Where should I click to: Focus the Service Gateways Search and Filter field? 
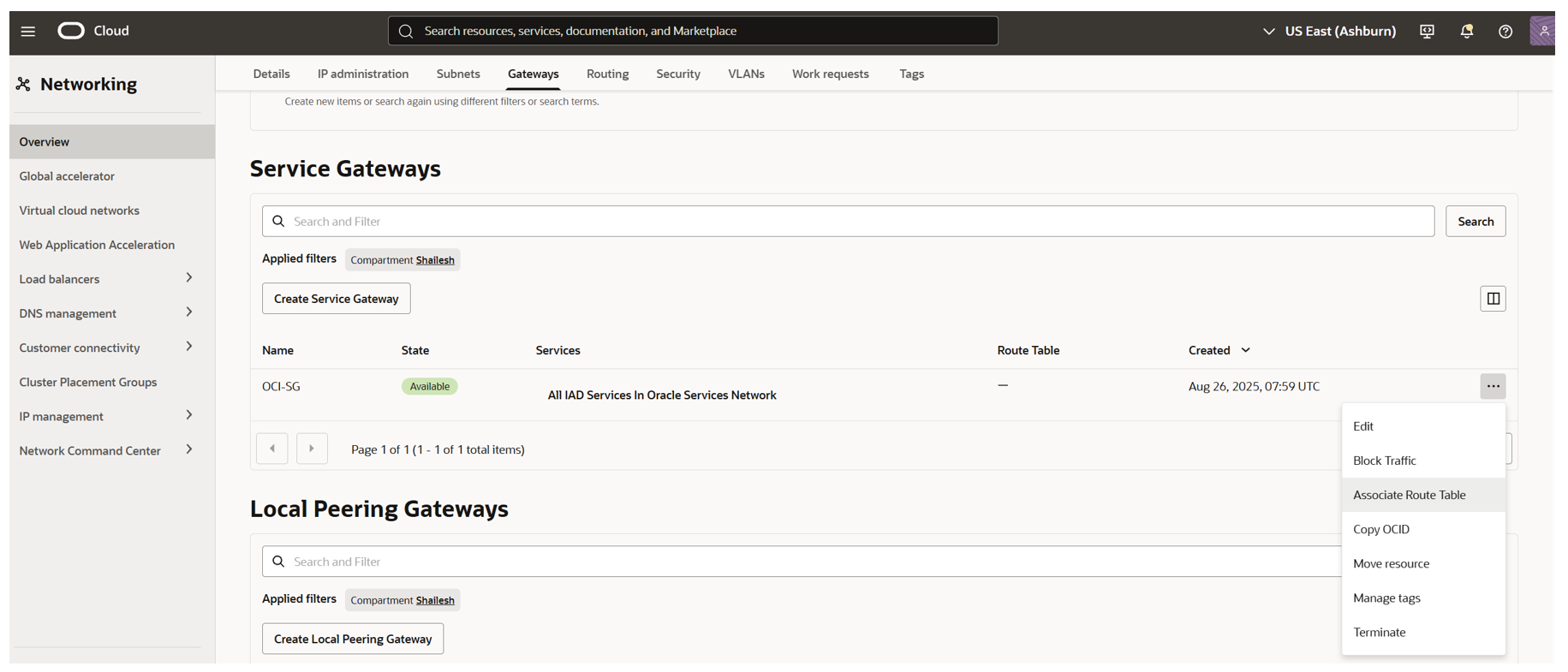point(848,222)
